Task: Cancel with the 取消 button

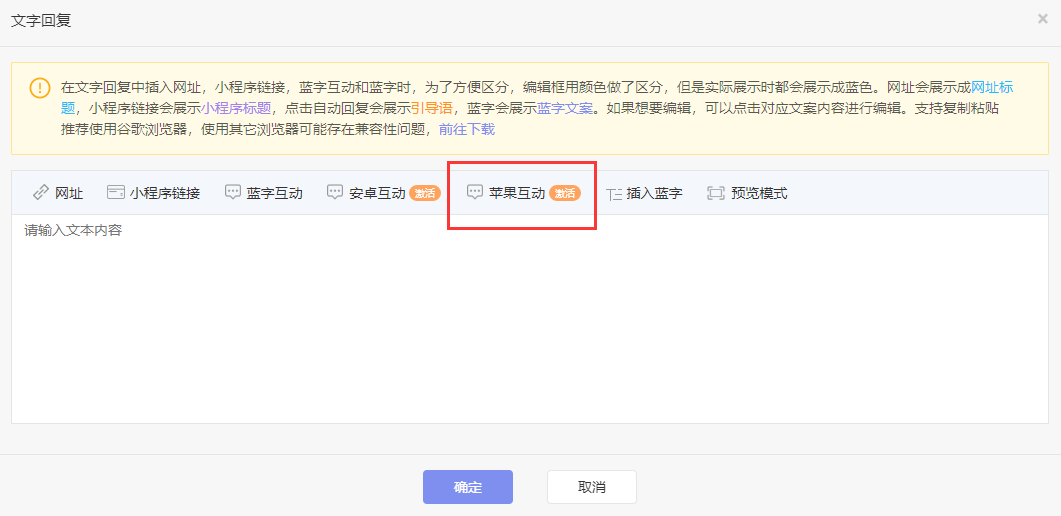Action: pos(592,487)
